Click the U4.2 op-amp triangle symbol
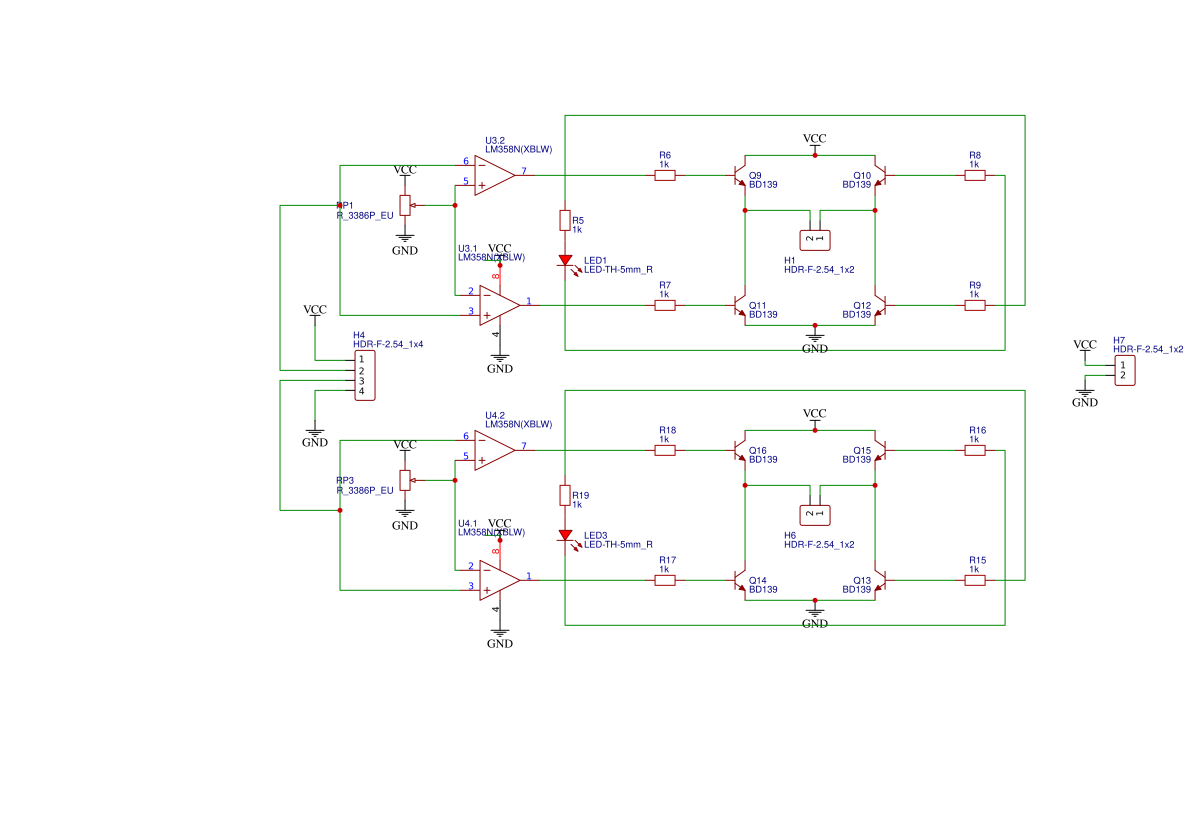 [x=493, y=450]
